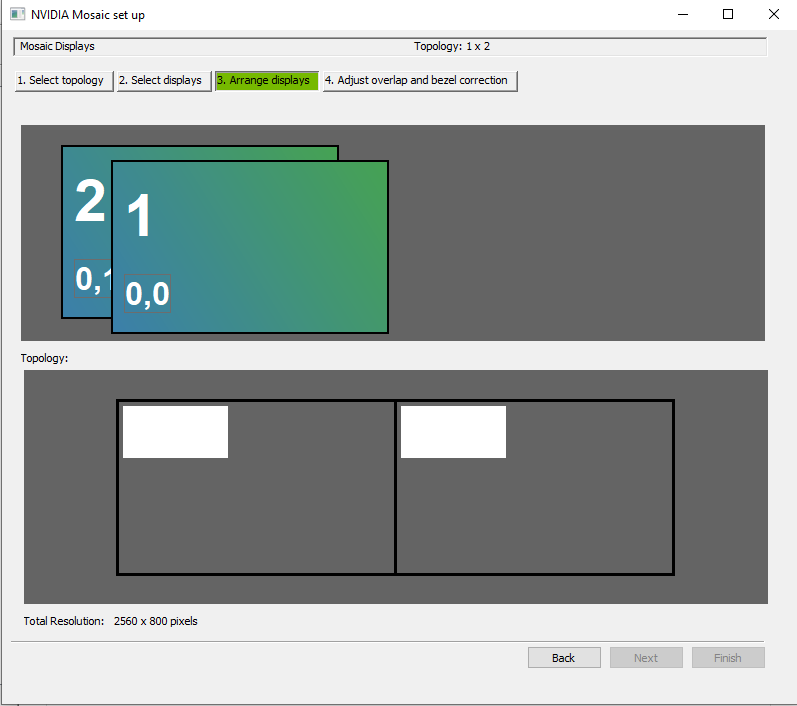Click the left topology slot white box
Viewport: 797px width, 706px height.
[175, 432]
